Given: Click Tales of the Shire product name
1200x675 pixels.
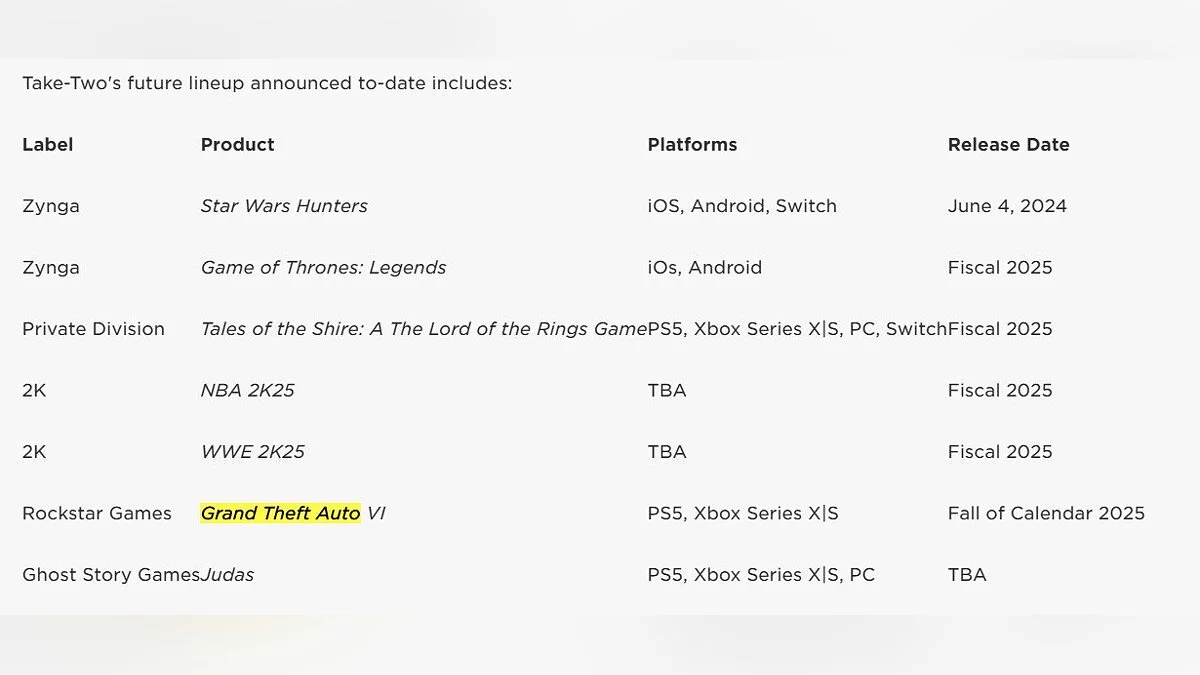Looking at the screenshot, I should point(423,329).
